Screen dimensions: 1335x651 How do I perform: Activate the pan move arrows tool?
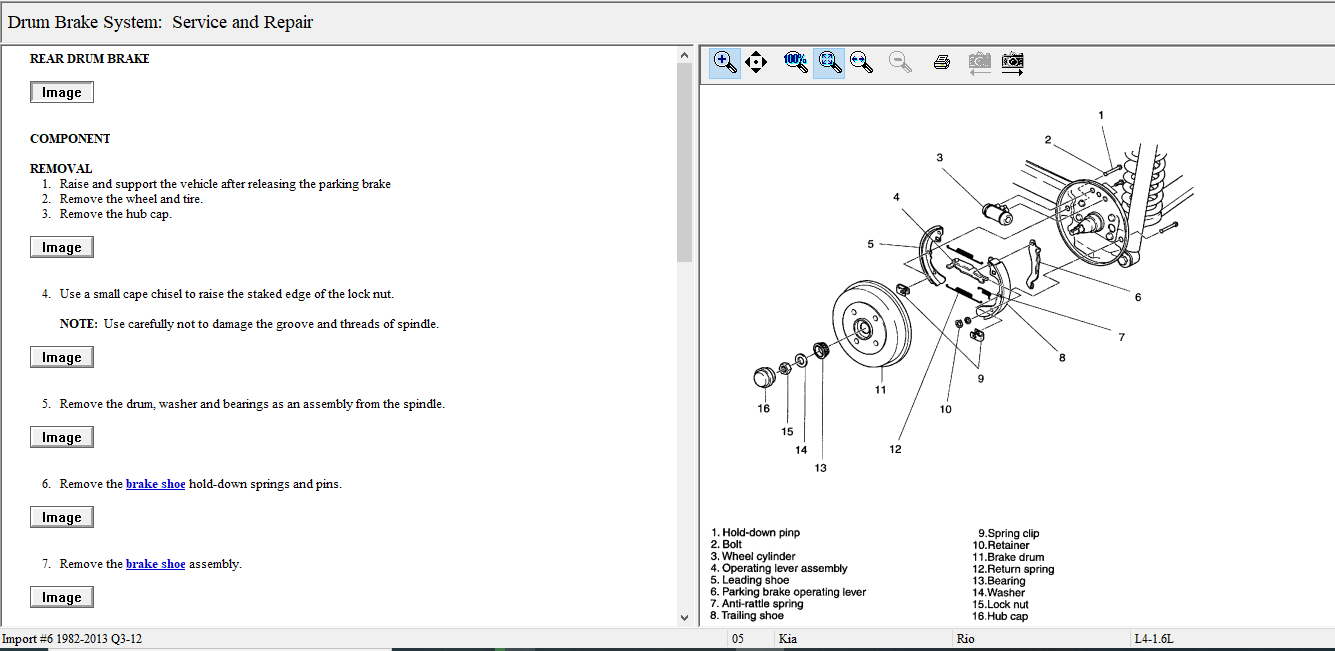(756, 62)
